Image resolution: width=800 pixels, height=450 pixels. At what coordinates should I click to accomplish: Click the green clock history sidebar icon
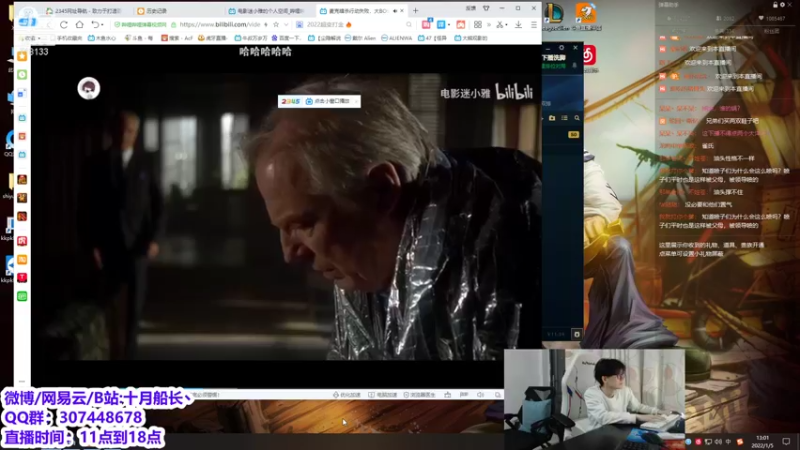[x=22, y=74]
